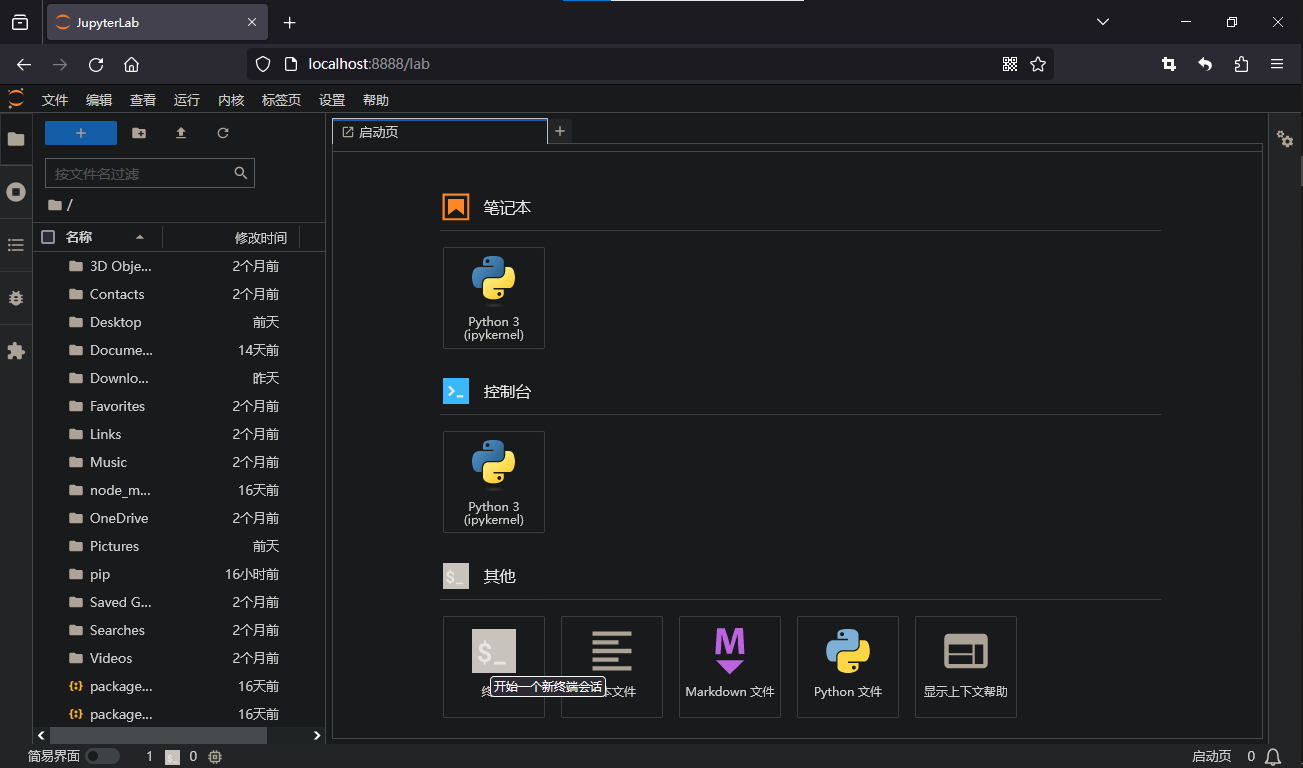Open browser application menu hamburger
The image size is (1303, 768).
(x=1277, y=64)
